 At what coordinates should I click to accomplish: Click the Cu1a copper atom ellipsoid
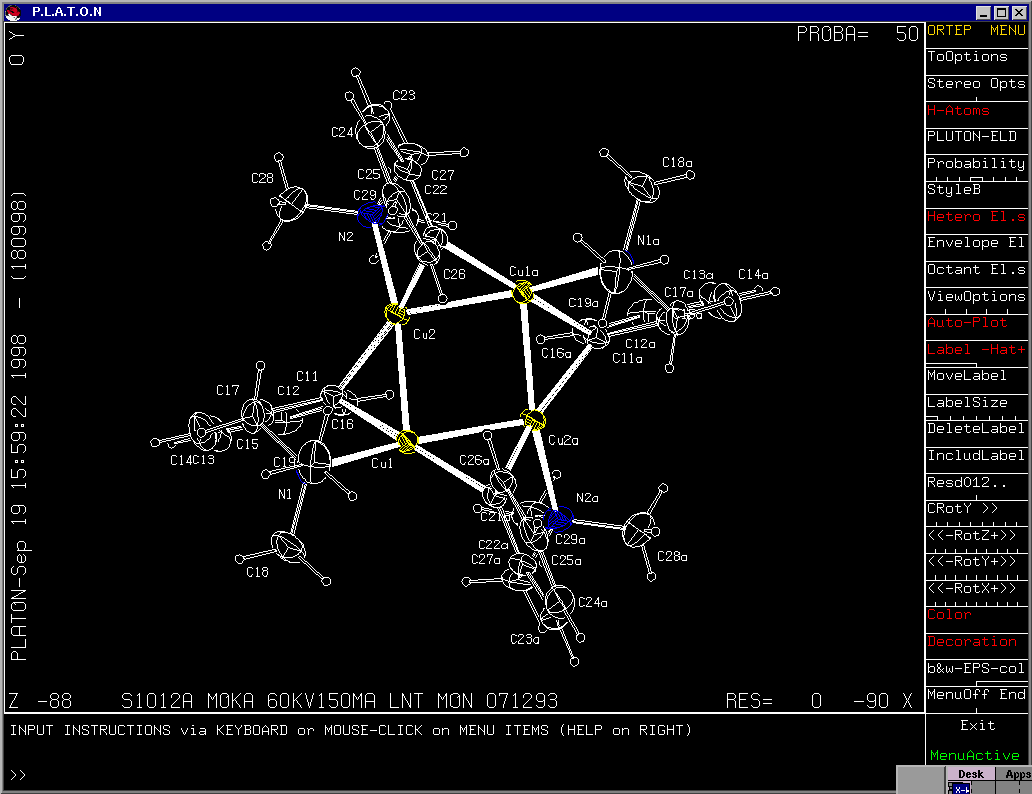[x=522, y=292]
